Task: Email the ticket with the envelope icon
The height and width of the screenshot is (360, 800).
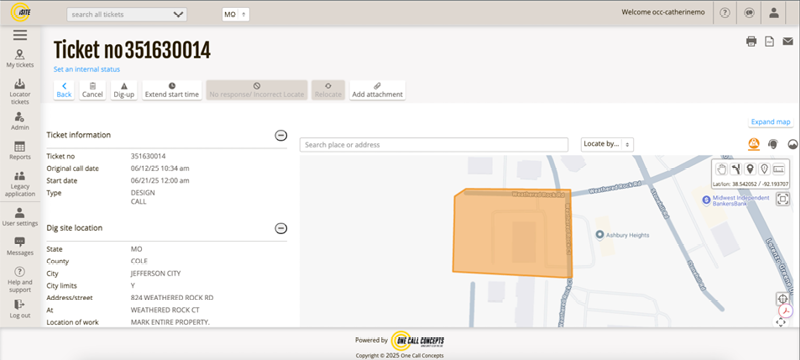Action: (788, 42)
